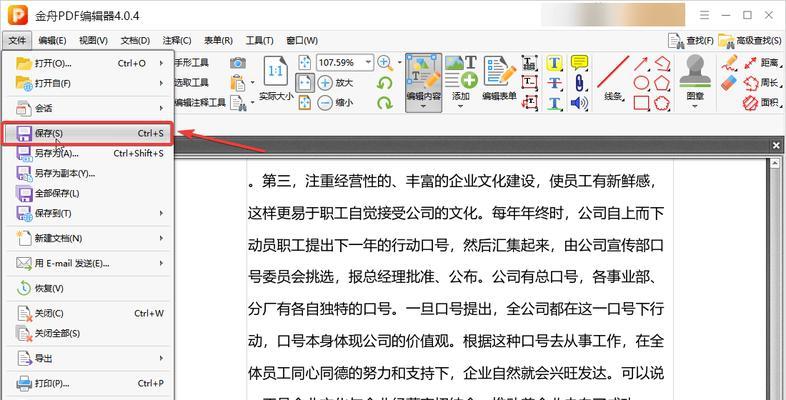The image size is (786, 400).
Task: Select 关闭(C) menu entry
Action: 89,313
